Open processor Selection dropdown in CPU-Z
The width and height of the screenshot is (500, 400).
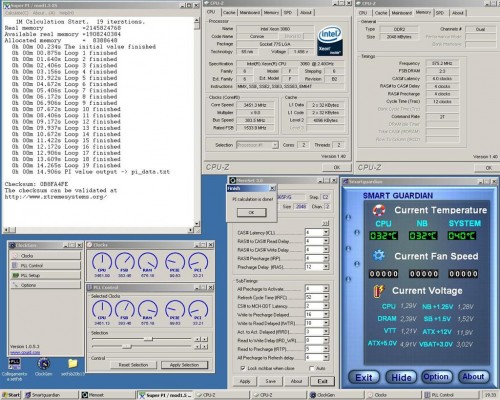(x=275, y=145)
